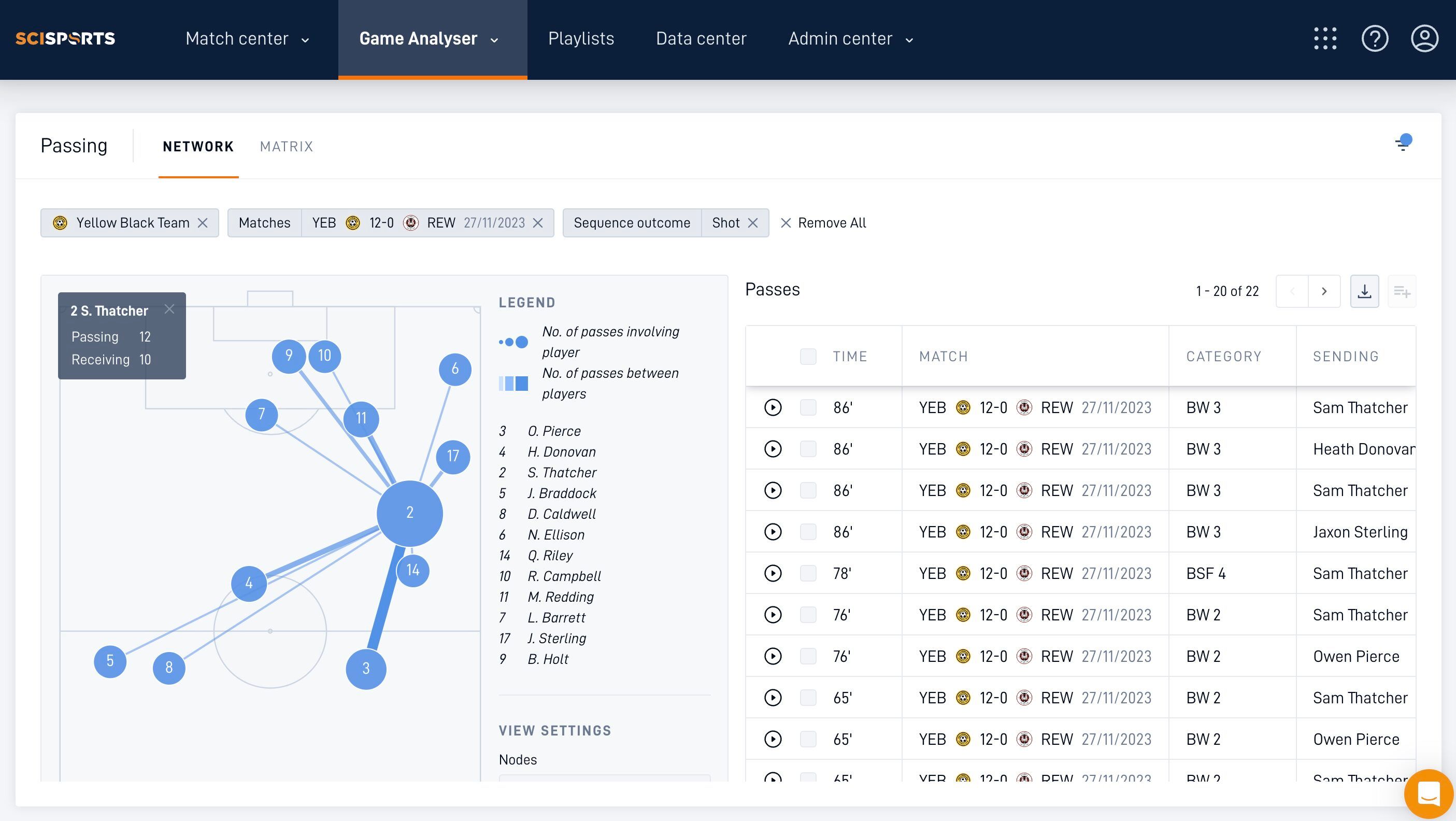Go to previous page of passes
The image size is (1456, 821).
coord(1292,291)
